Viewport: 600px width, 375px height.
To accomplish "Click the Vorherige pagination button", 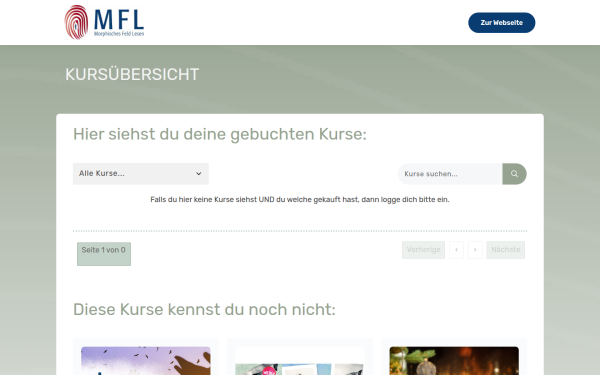I will (x=423, y=250).
